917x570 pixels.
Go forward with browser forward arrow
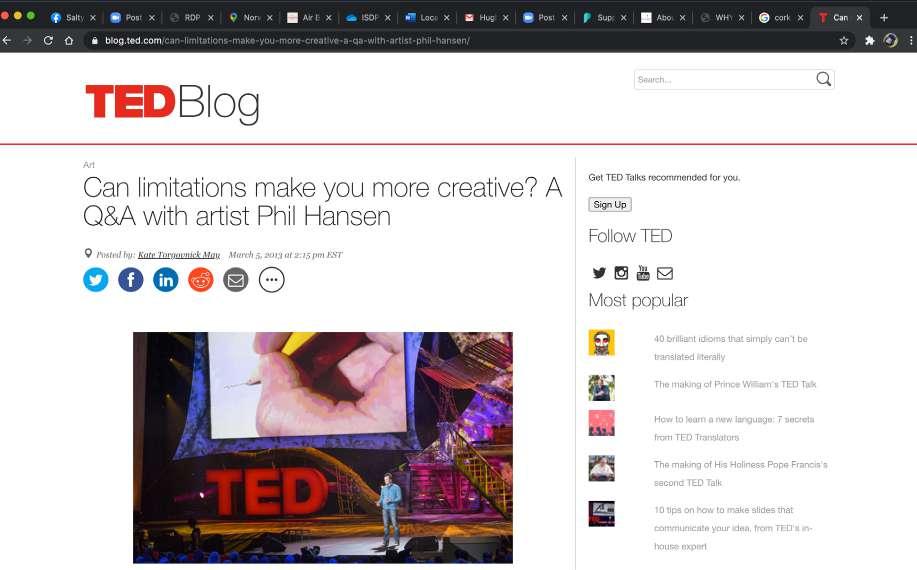(27, 40)
